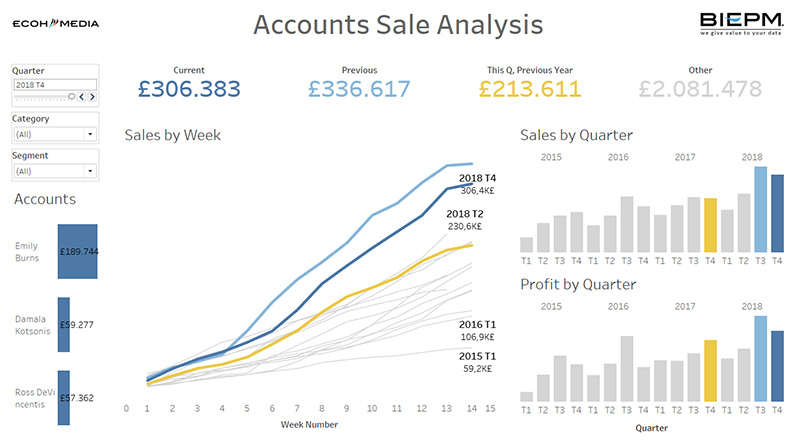Step Quarter filter to previous value

(82, 96)
